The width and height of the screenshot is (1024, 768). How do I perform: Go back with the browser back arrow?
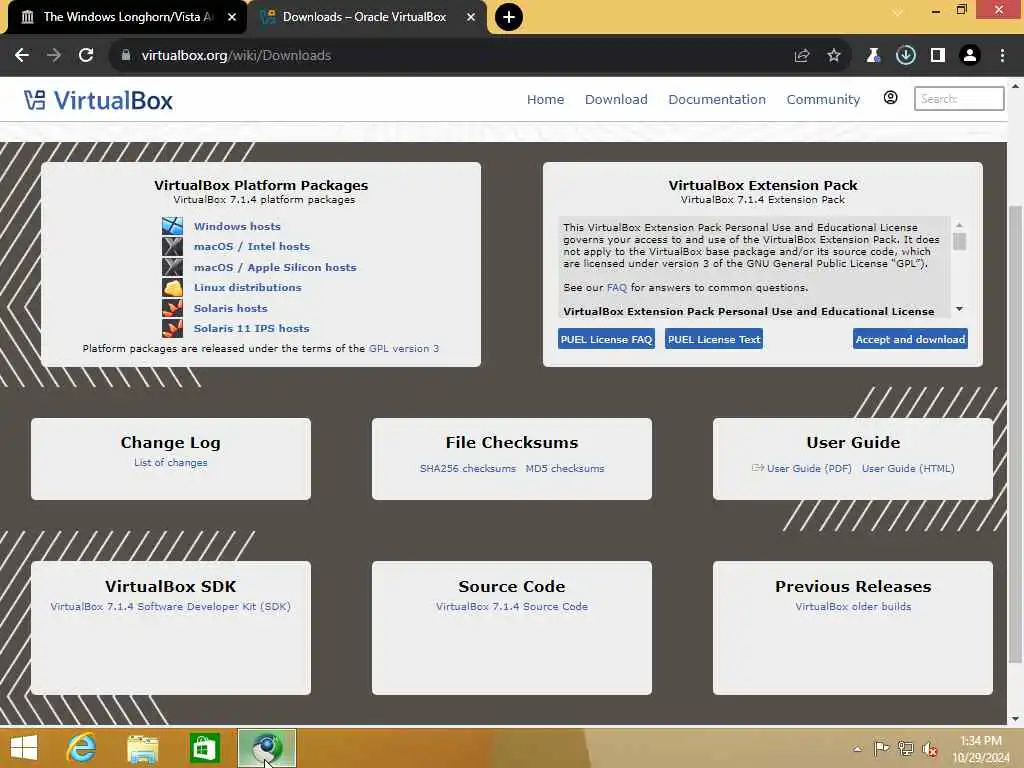tap(22, 56)
